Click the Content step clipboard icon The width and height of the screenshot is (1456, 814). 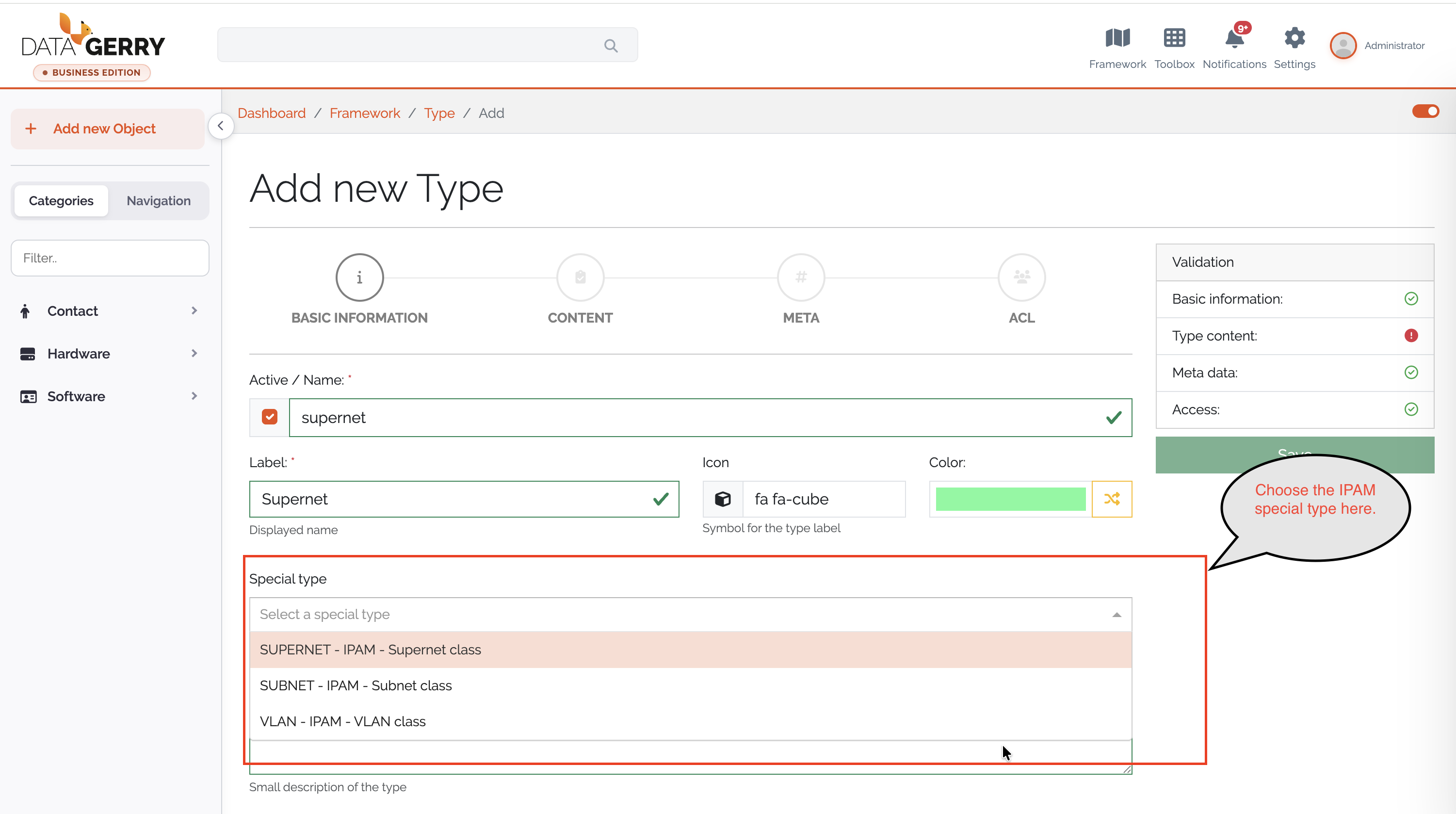[x=580, y=277]
